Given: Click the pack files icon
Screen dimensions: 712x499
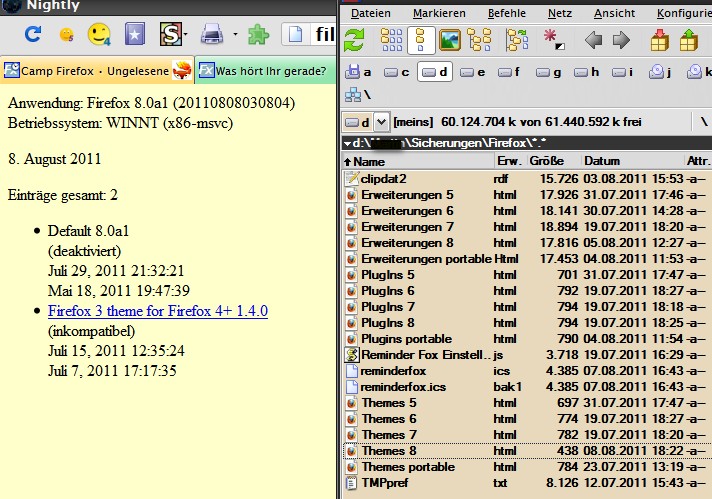Looking at the screenshot, I should (x=659, y=41).
